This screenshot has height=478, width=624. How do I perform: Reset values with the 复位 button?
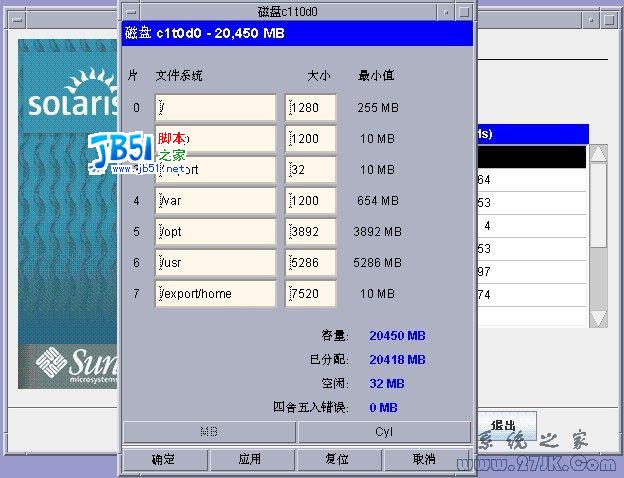click(337, 459)
